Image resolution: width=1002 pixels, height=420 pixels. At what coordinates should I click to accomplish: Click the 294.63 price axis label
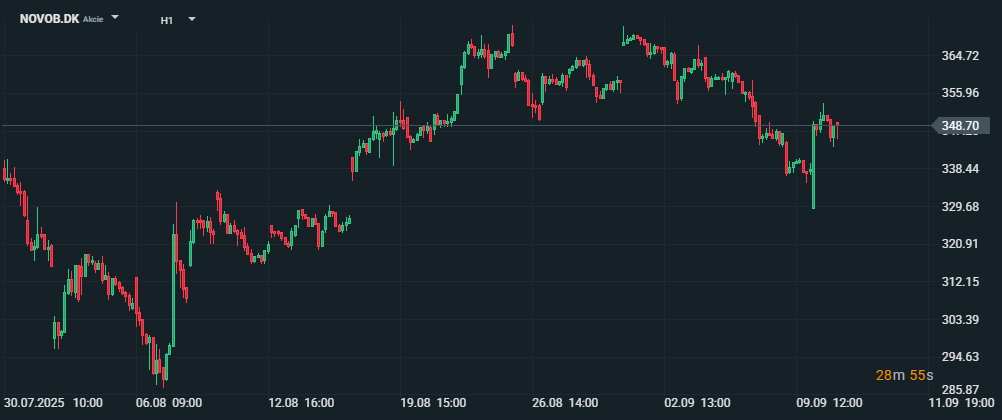(x=959, y=357)
